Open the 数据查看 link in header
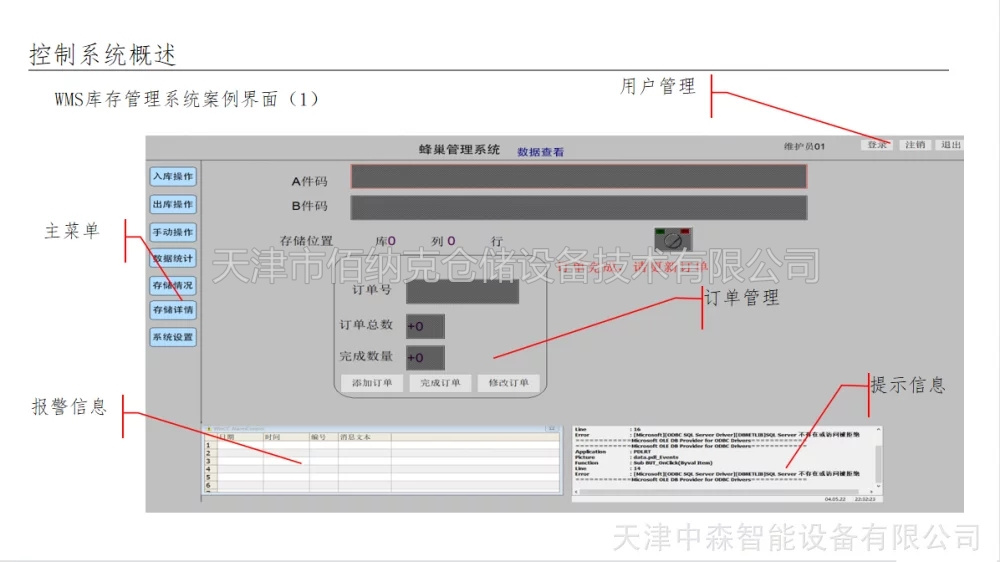Image resolution: width=1000 pixels, height=562 pixels. point(540,152)
